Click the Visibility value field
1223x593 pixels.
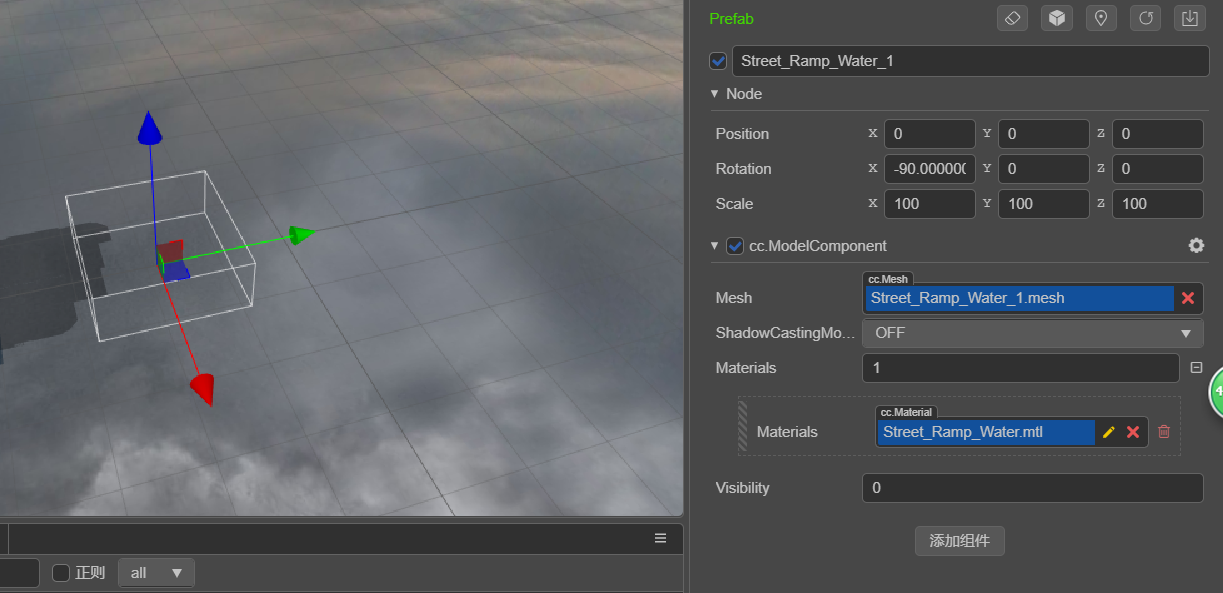[x=1033, y=488]
